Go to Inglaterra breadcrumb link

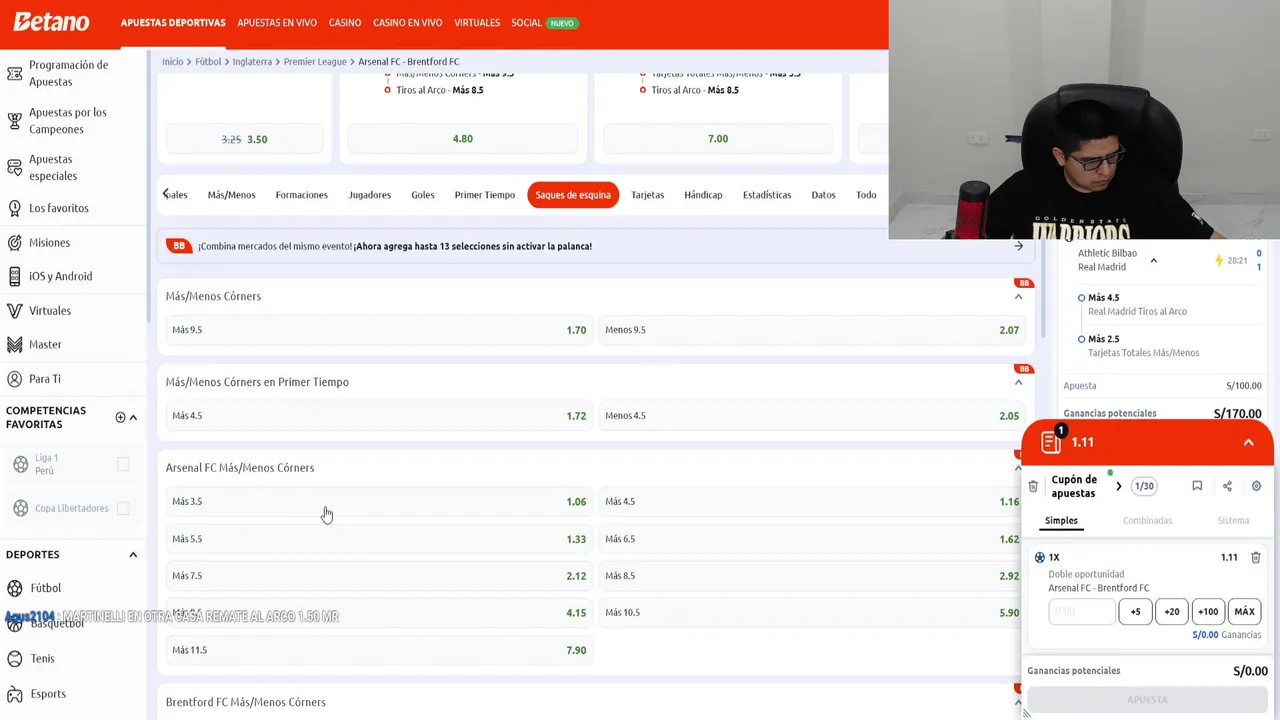[252, 62]
